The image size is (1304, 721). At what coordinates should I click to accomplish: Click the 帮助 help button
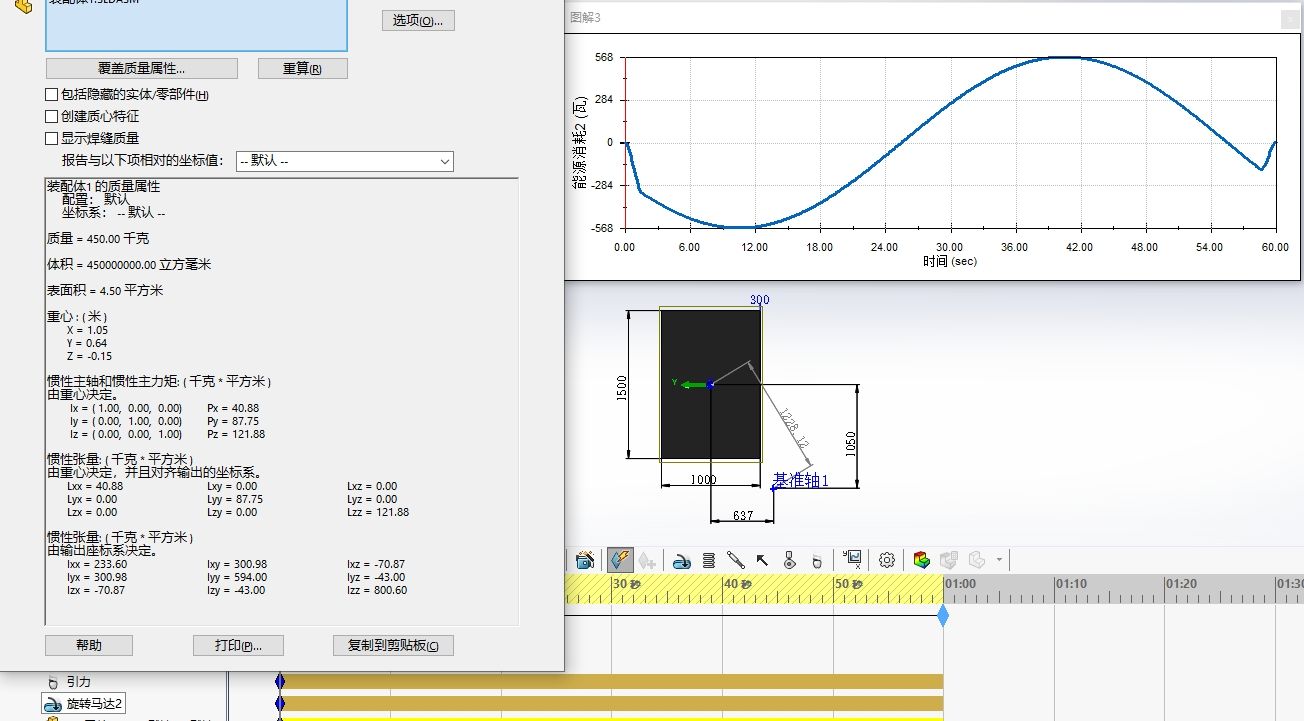pos(89,645)
